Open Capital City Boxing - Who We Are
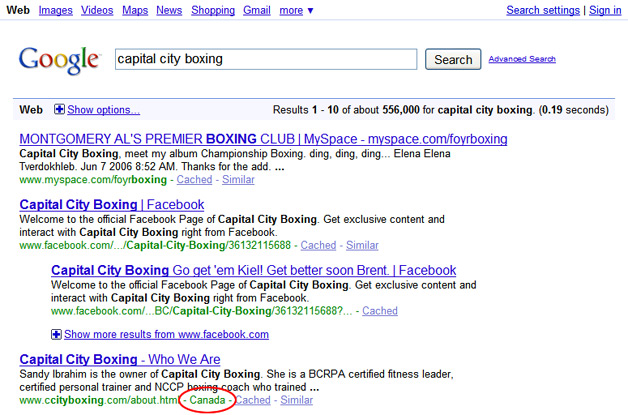Screen dimensions: 628x415 point(120,359)
